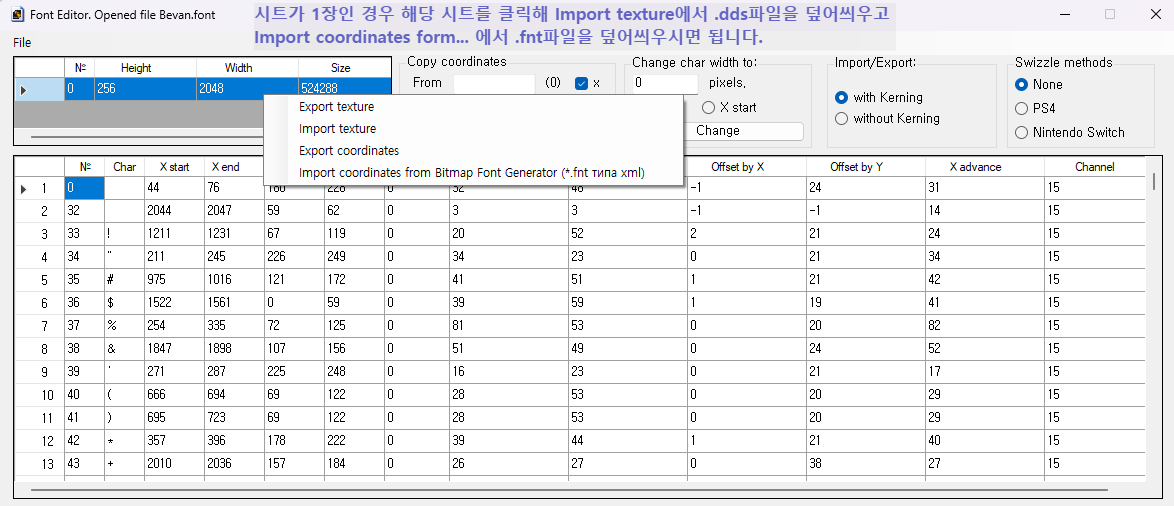Click the From input field
Image resolution: width=1174 pixels, height=506 pixels.
(x=494, y=83)
